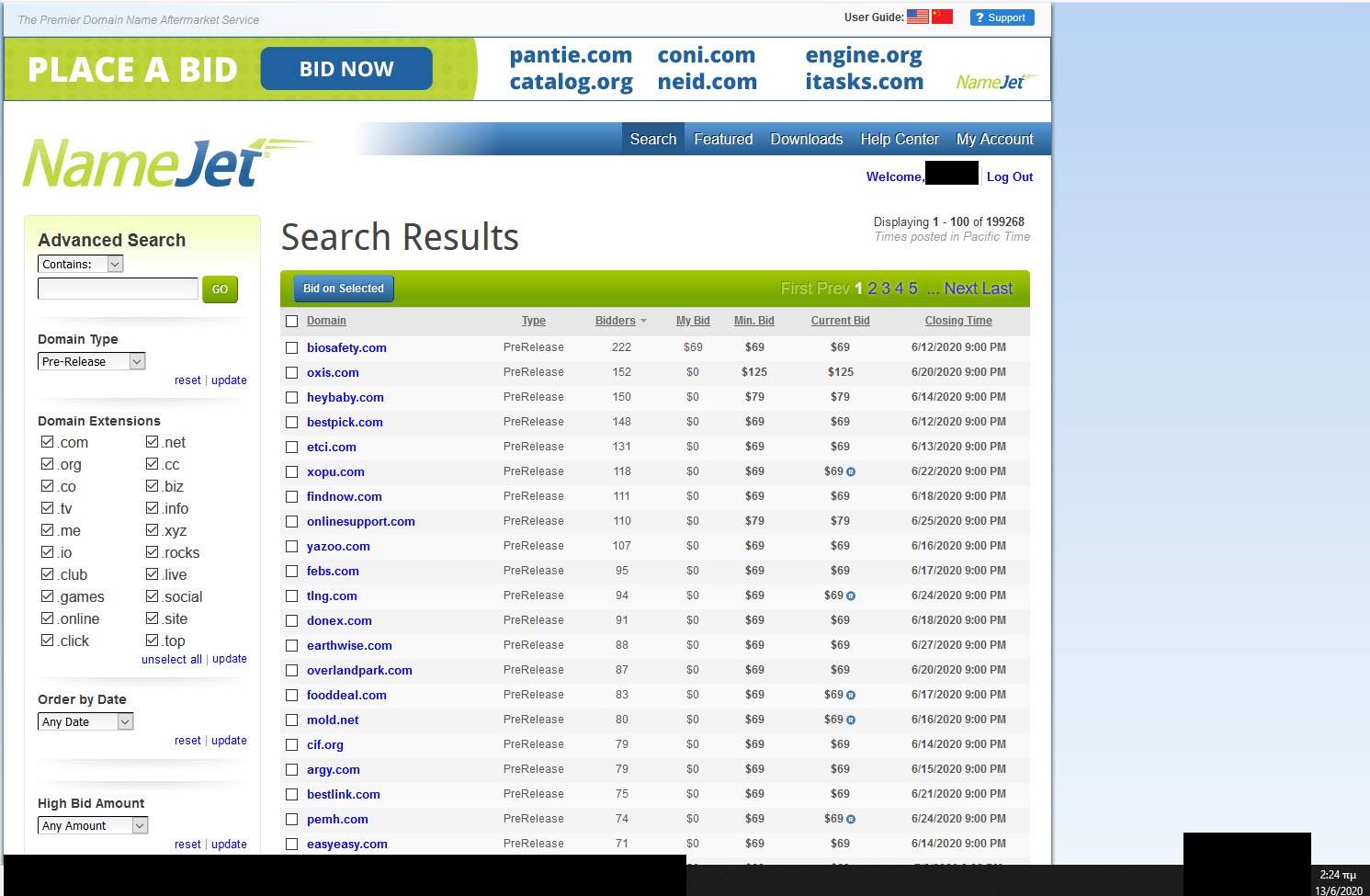
Task: Select the easyeasy.com row checkbox
Action: [291, 844]
